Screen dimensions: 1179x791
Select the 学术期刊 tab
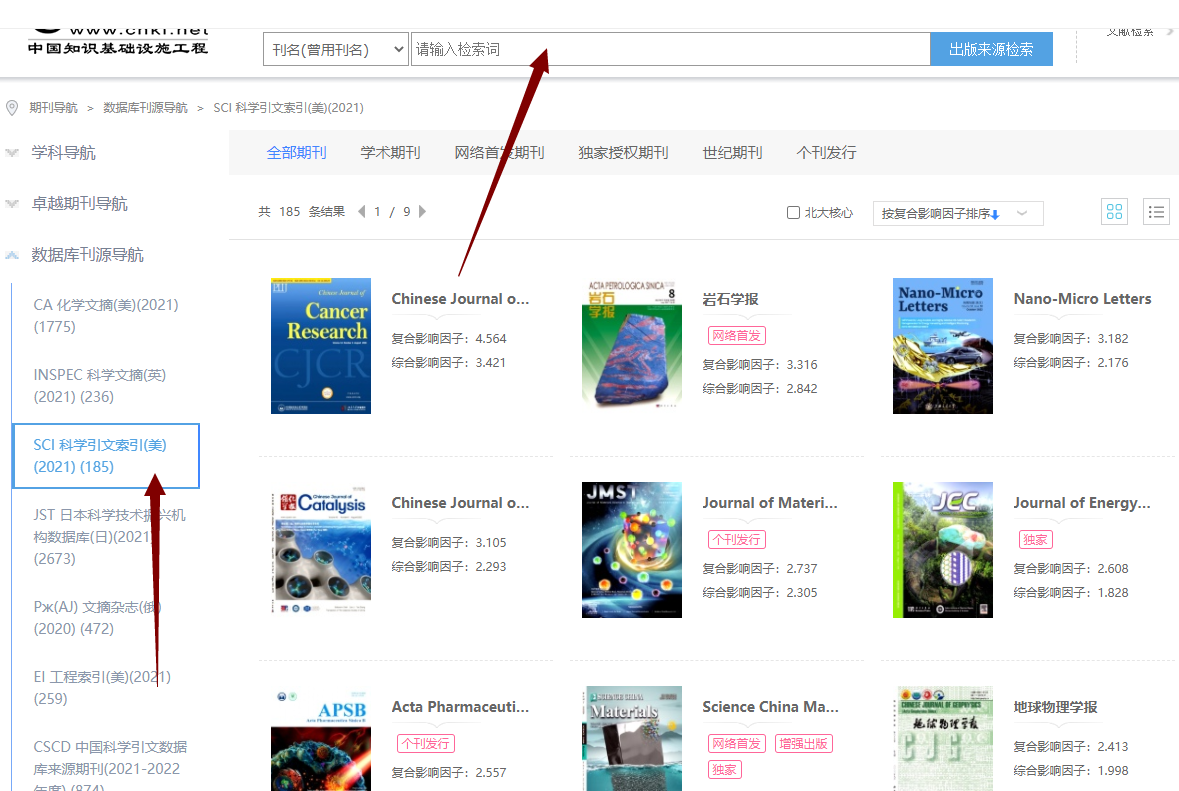click(390, 153)
